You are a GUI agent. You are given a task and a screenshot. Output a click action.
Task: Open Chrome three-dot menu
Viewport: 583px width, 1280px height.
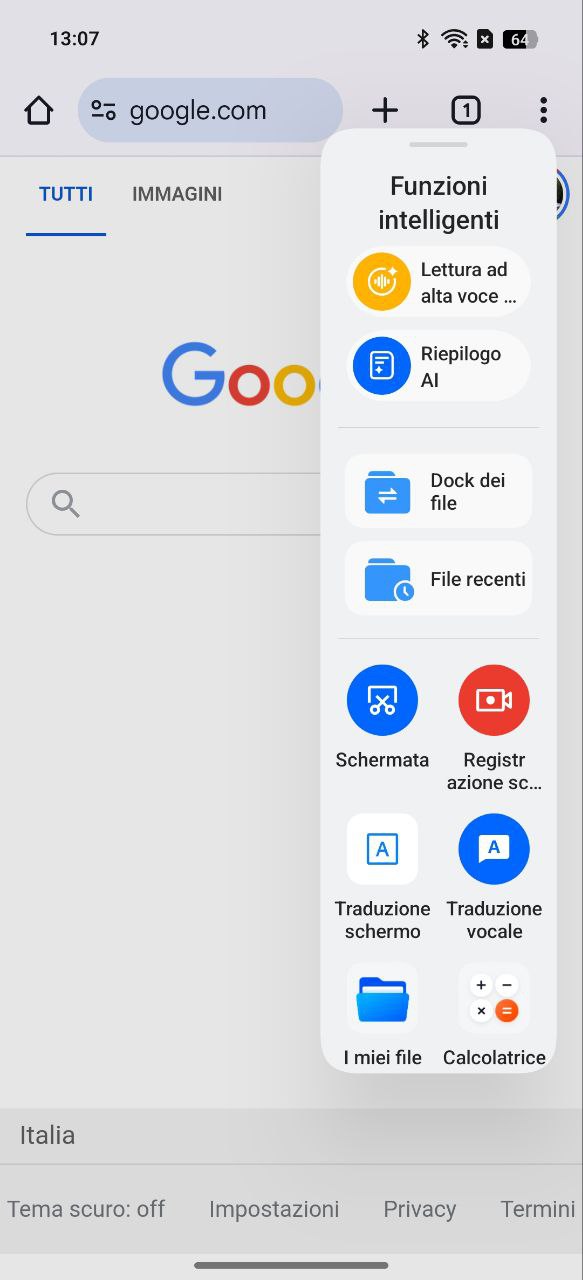click(x=543, y=110)
